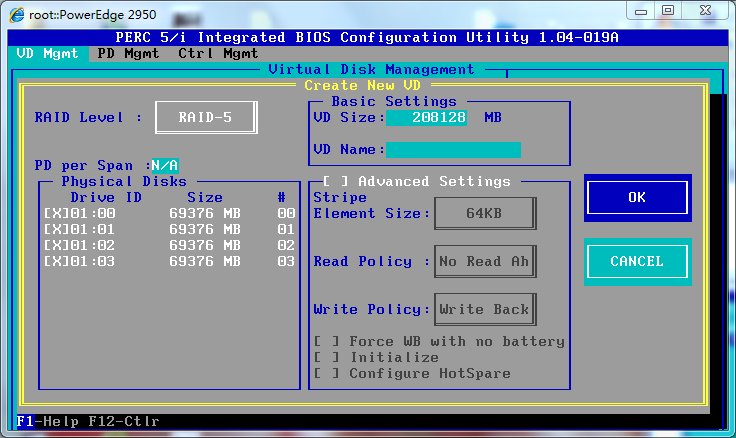This screenshot has height=438, width=736.
Task: Click the PERC 5/i BIOS Configuration Utility title
Action: [367, 38]
